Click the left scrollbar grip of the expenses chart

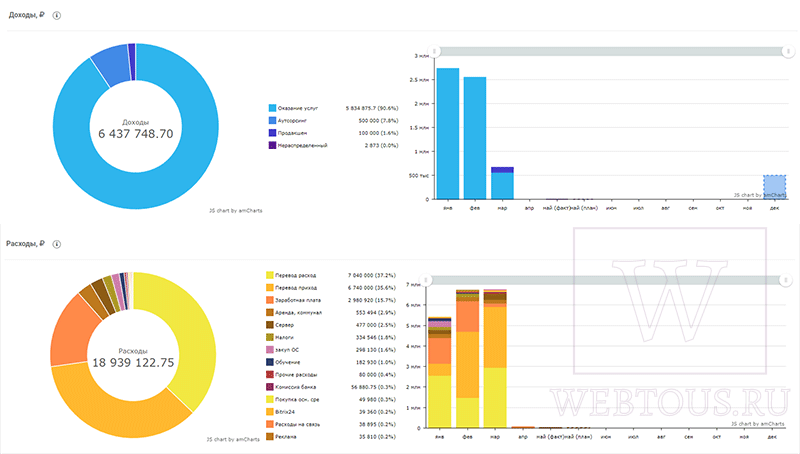(426, 280)
